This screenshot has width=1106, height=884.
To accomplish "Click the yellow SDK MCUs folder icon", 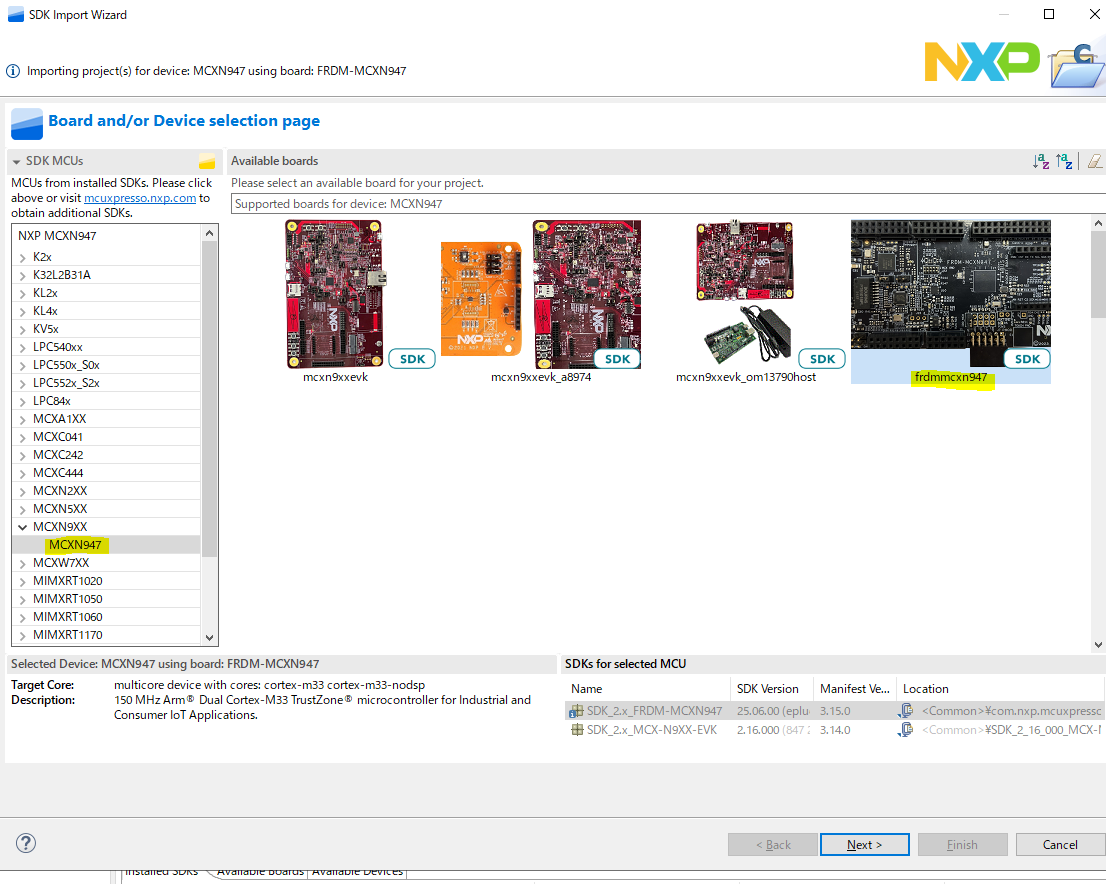I will point(207,162).
